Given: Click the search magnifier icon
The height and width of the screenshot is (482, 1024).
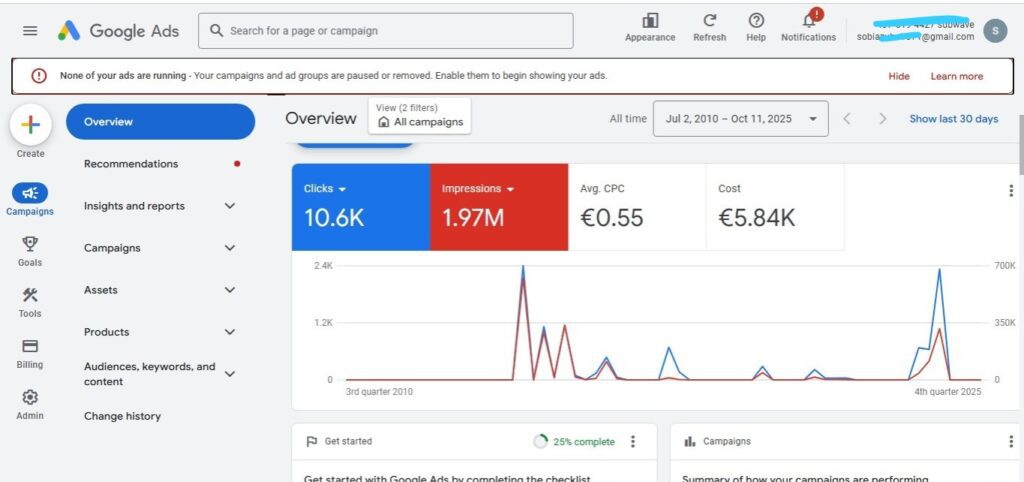Looking at the screenshot, I should click(x=216, y=31).
